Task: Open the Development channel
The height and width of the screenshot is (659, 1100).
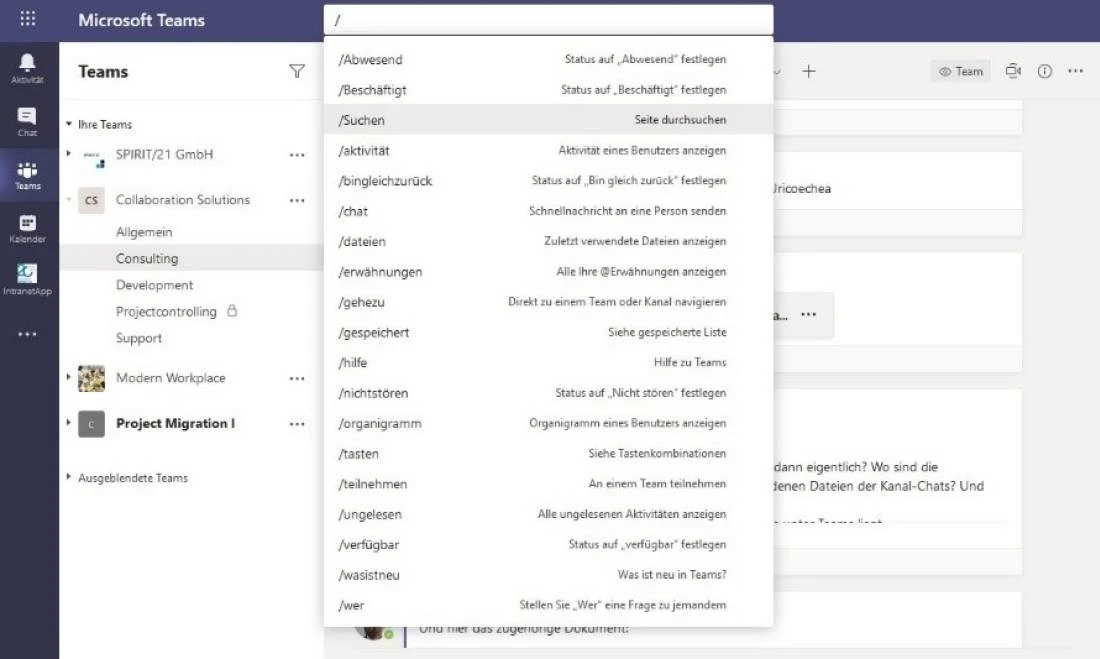Action: [x=154, y=285]
